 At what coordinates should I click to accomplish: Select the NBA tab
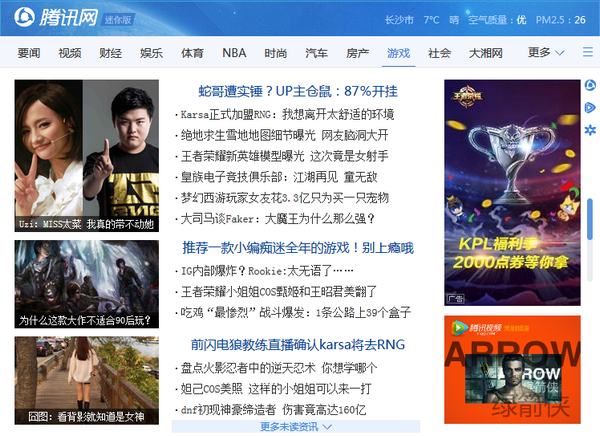click(234, 53)
